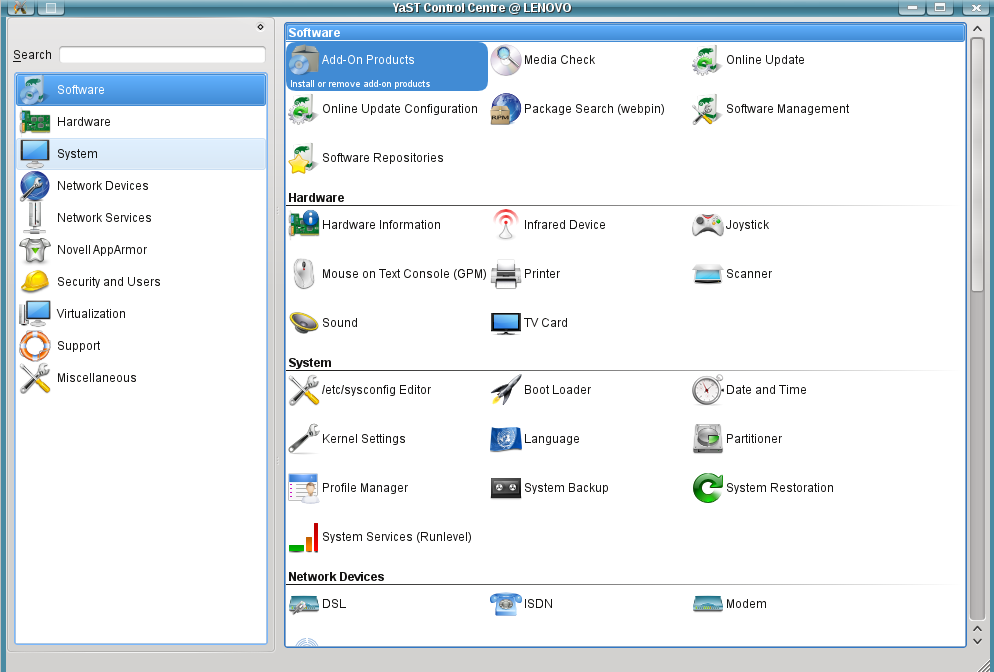The image size is (994, 672).
Task: Open System Services (Runlevel) bar icon
Action: (304, 537)
